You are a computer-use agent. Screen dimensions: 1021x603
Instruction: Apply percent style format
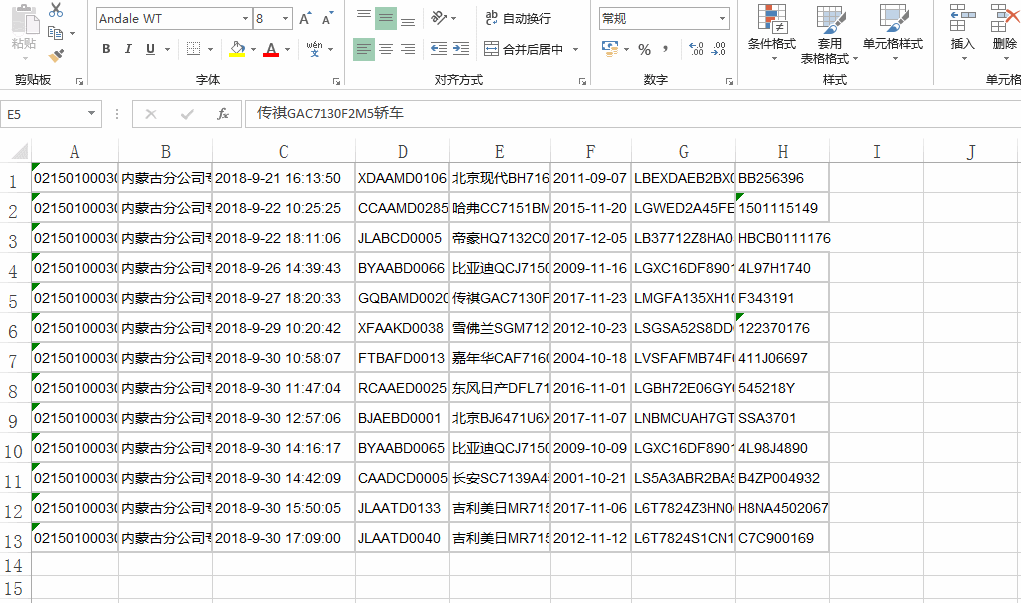(645, 49)
